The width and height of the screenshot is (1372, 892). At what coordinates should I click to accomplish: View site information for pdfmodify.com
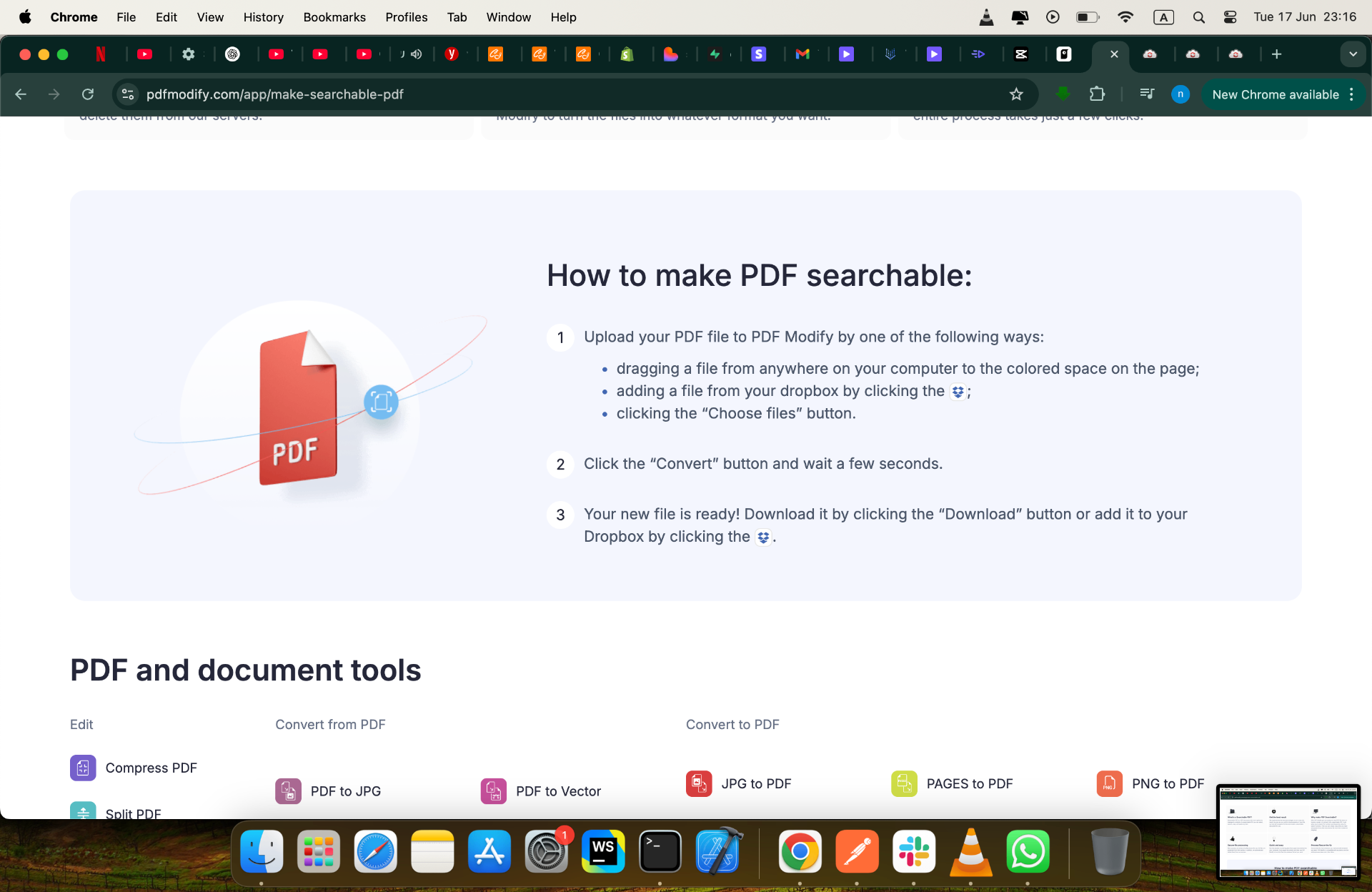[128, 94]
